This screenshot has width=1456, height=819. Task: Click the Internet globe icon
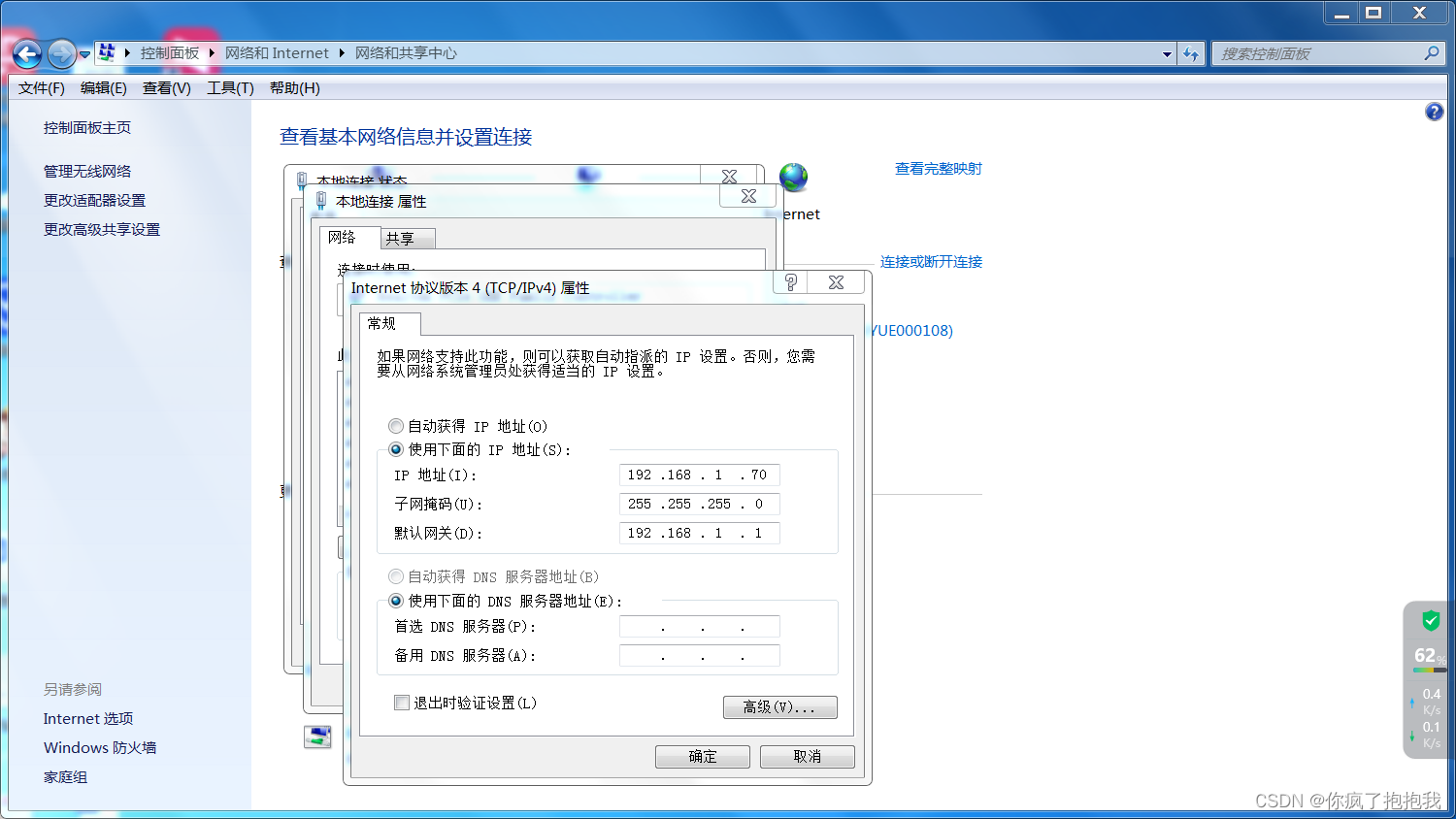pos(794,178)
